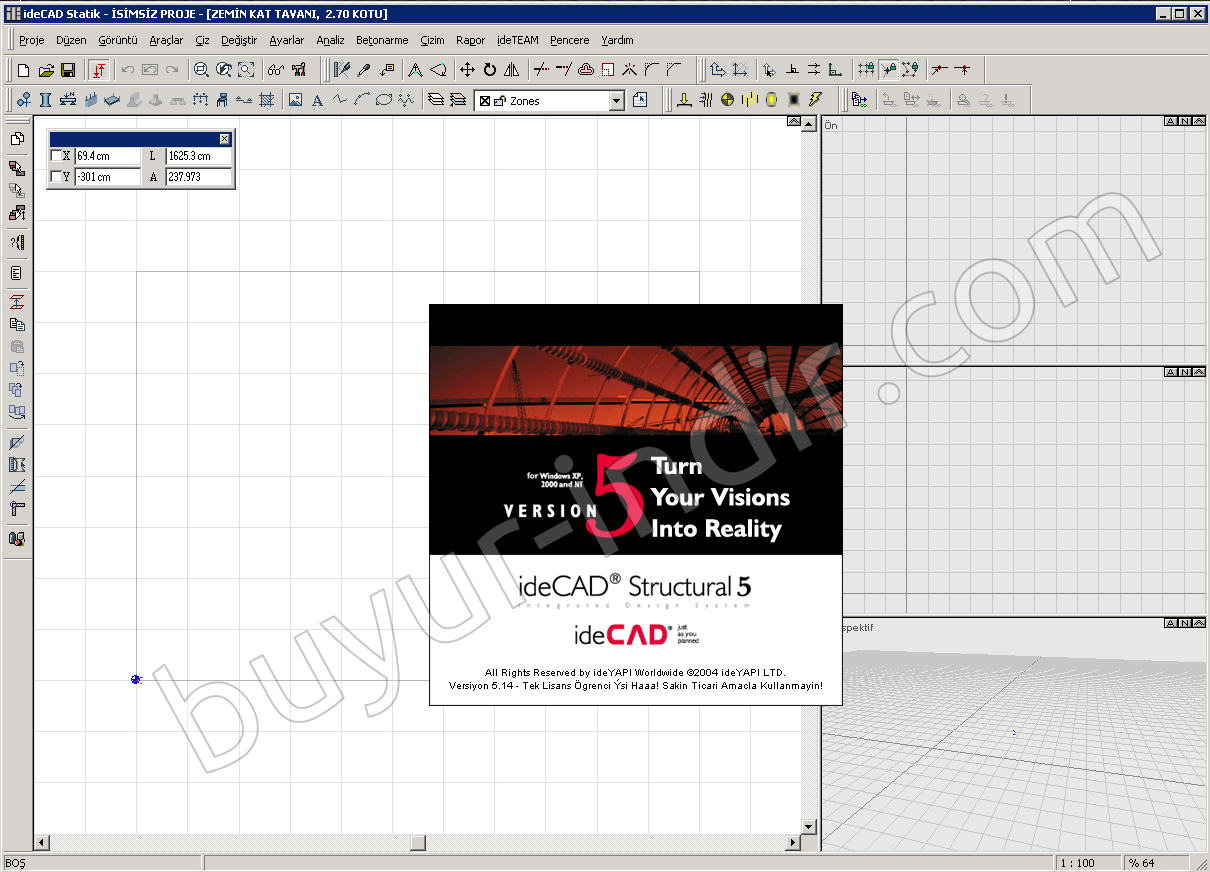This screenshot has height=872, width=1210.
Task: Click the L length field showing 1625.3 cm
Action: point(199,156)
